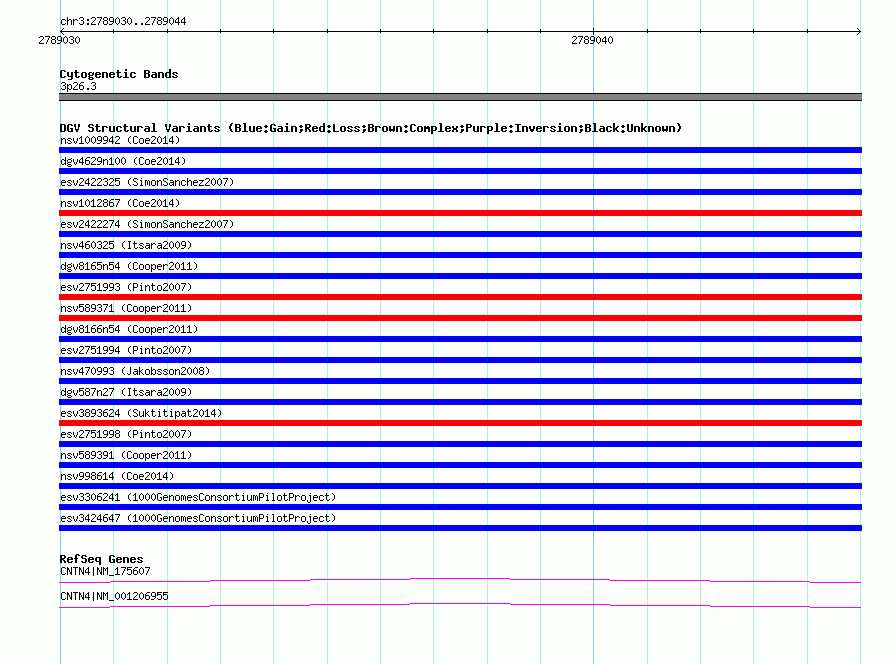Click the 3p26.3 band label

point(78,86)
